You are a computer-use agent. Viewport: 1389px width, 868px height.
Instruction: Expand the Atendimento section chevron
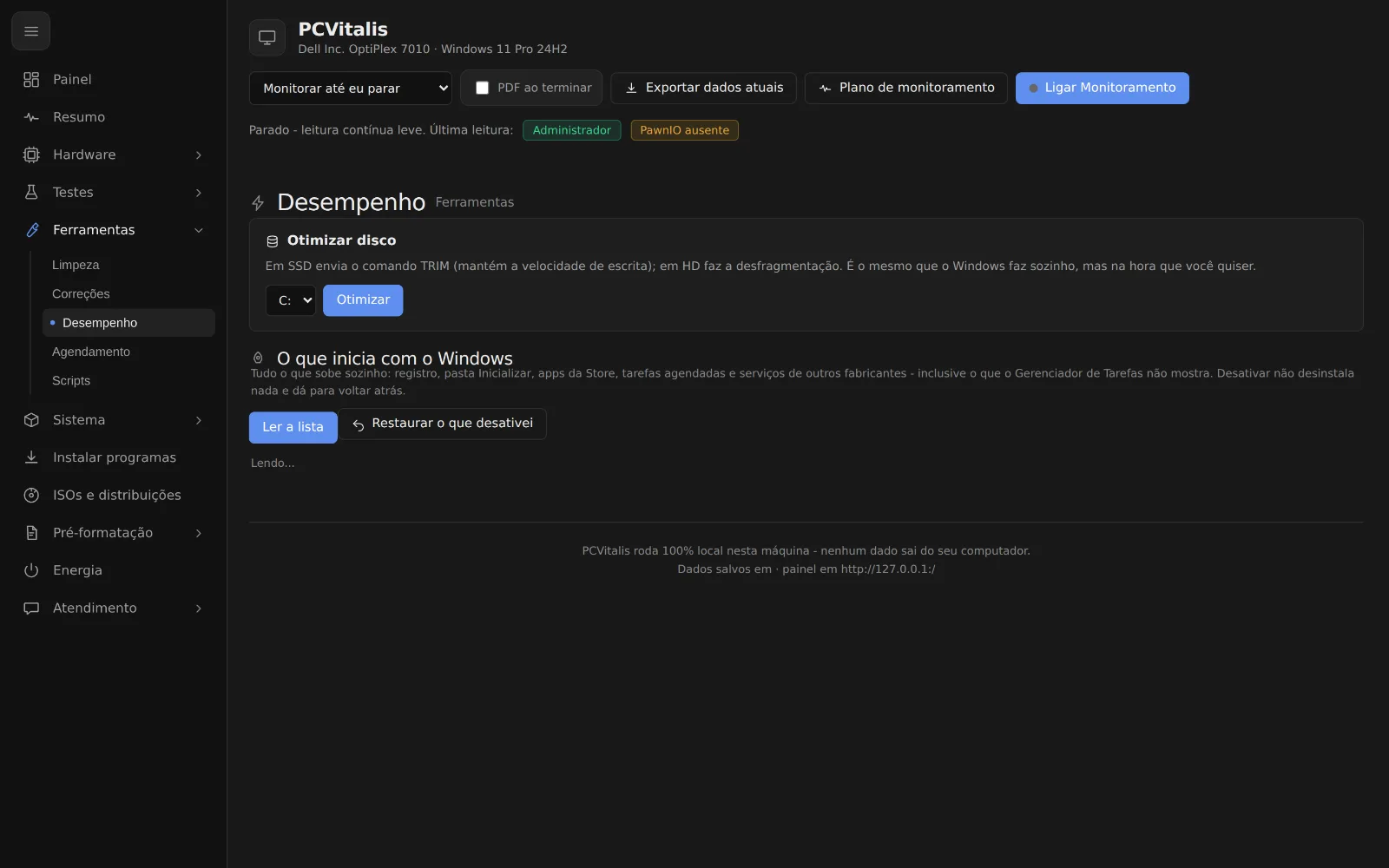tap(199, 608)
